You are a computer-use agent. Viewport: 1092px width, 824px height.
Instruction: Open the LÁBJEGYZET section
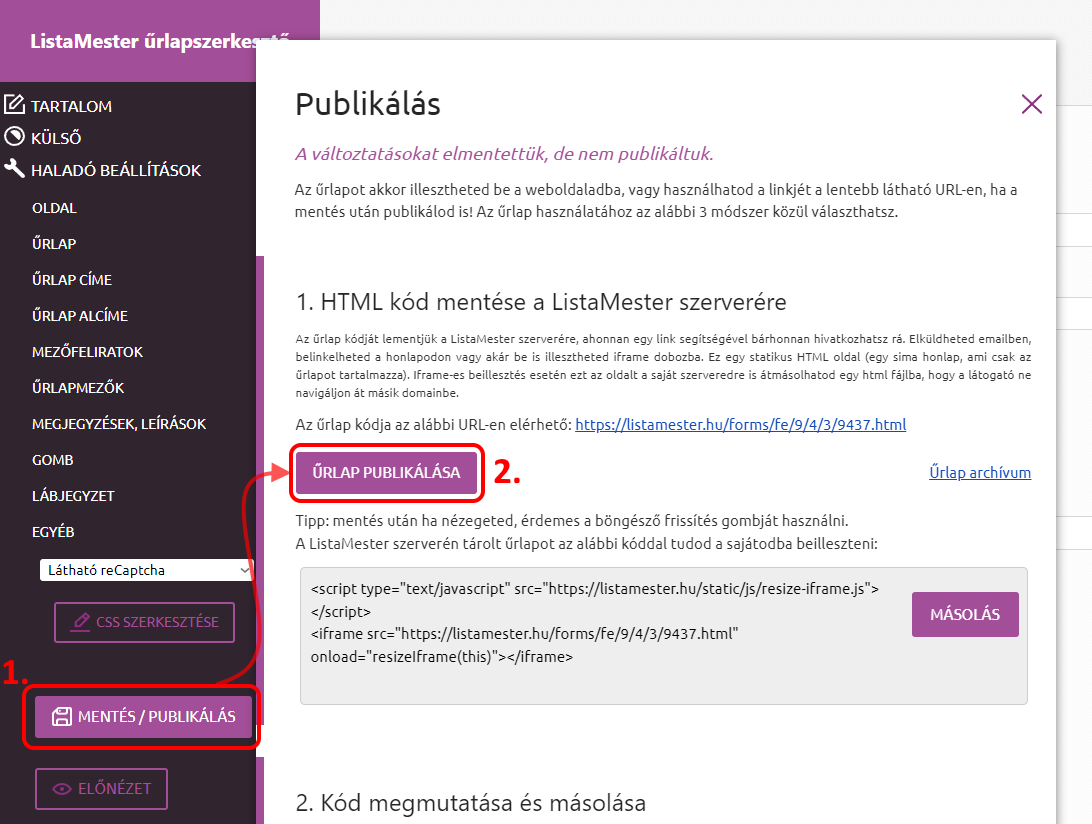click(73, 496)
